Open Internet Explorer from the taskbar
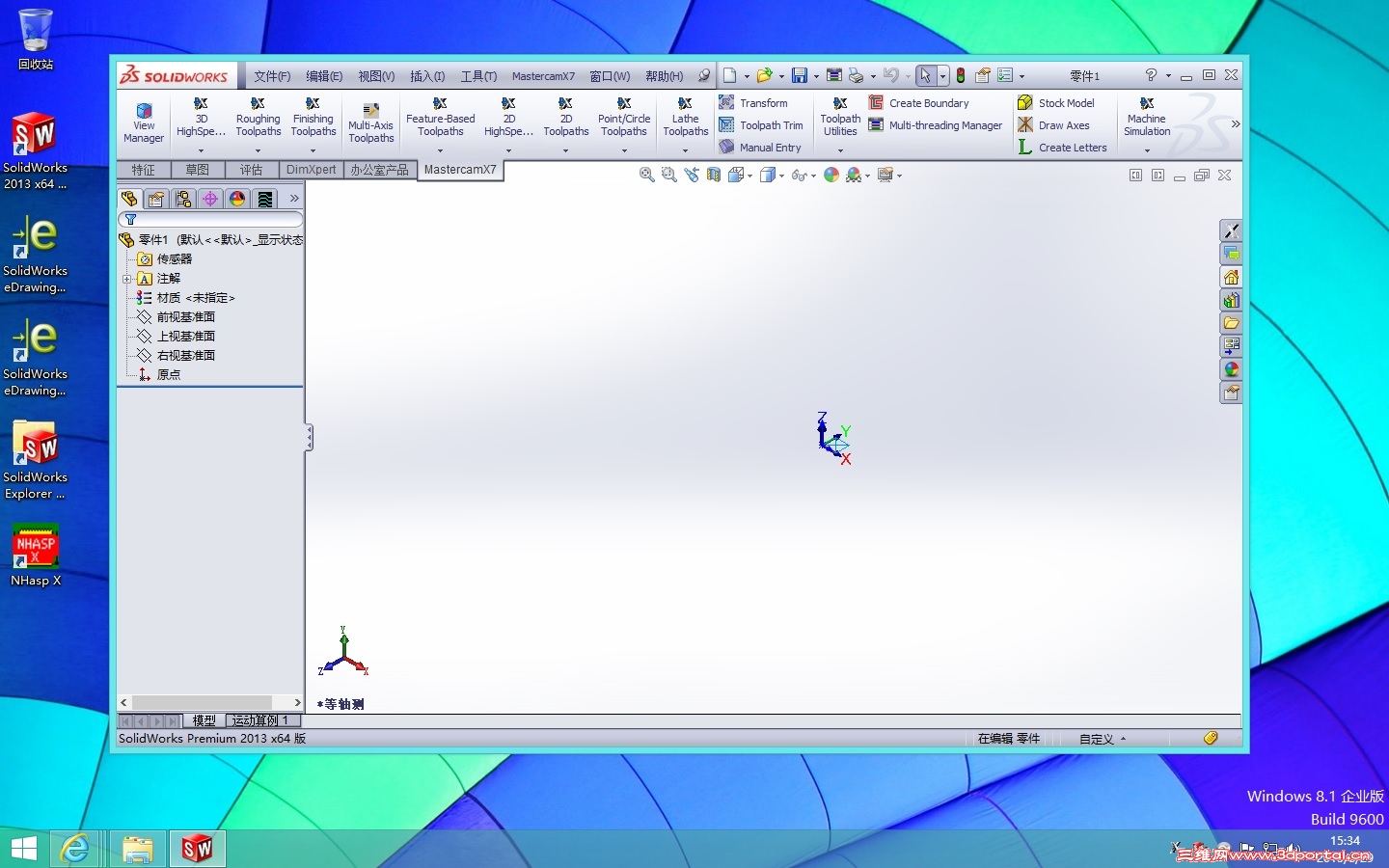 click(x=74, y=849)
